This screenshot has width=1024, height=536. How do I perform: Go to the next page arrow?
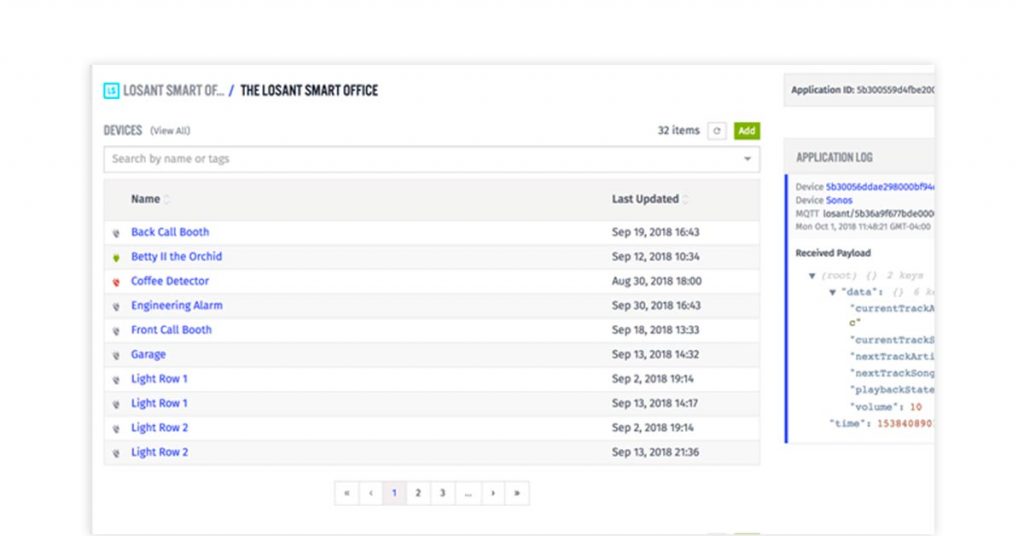pos(492,493)
